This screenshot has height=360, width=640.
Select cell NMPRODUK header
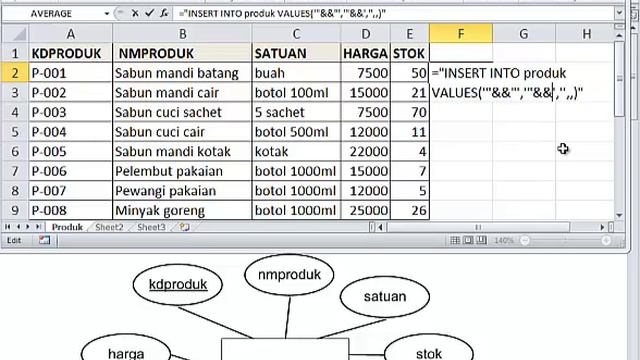[182, 53]
